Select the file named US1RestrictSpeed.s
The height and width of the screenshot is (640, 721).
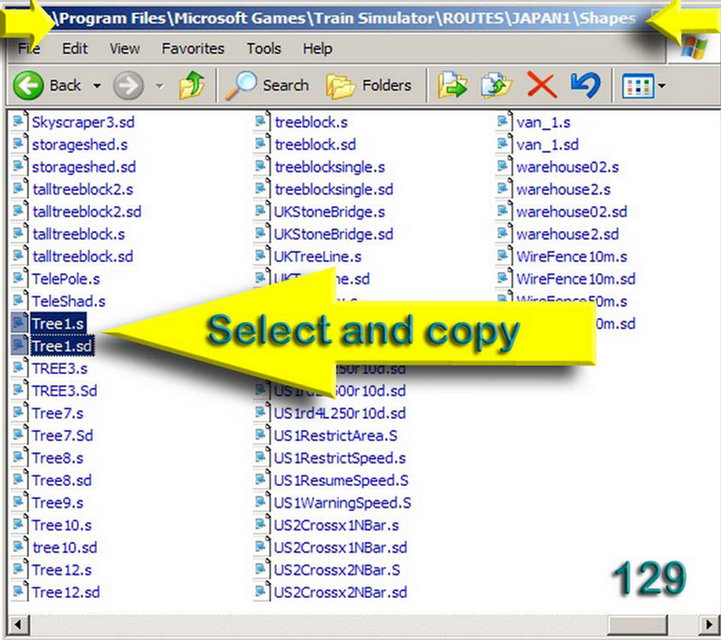[340, 457]
